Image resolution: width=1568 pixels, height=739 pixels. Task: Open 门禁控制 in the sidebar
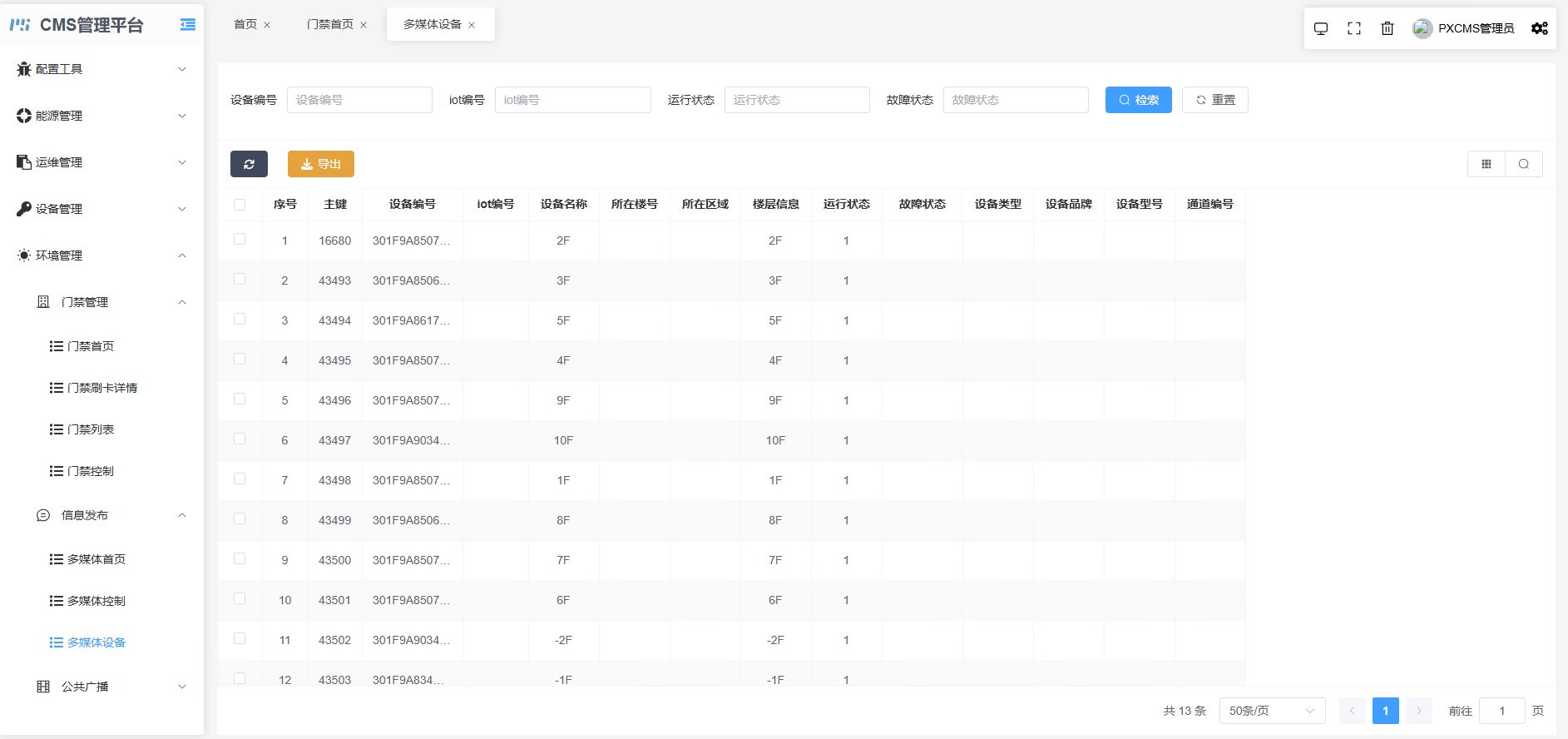click(x=90, y=471)
